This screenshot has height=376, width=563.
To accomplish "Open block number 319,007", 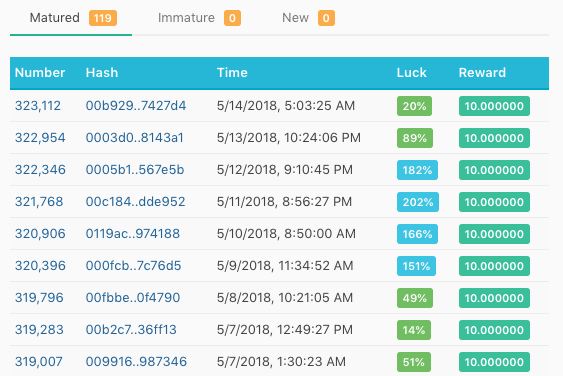I will point(38,362).
